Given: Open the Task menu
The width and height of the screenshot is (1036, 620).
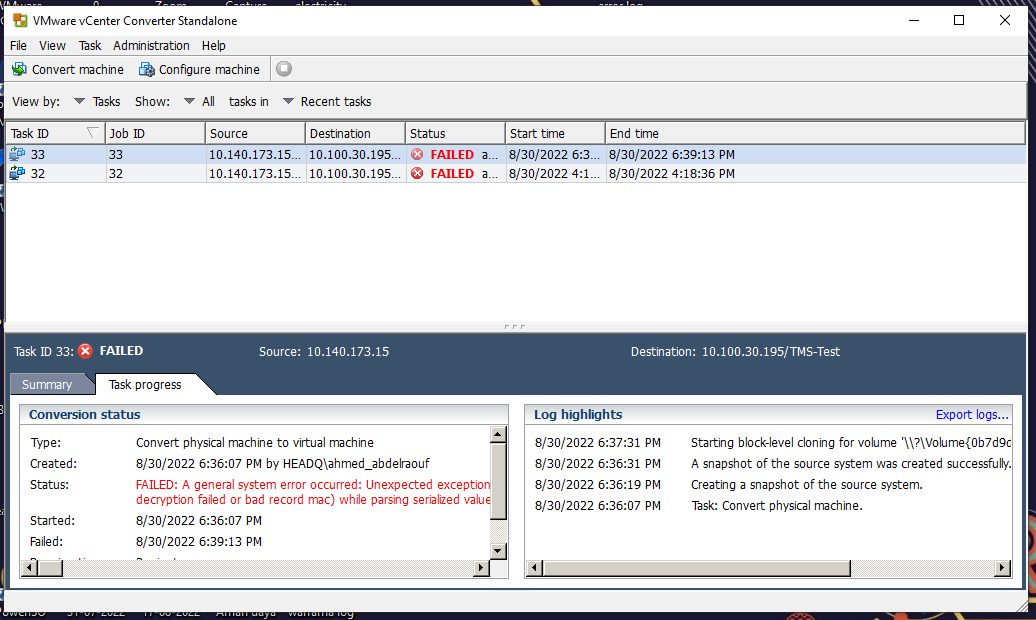Looking at the screenshot, I should (x=90, y=46).
